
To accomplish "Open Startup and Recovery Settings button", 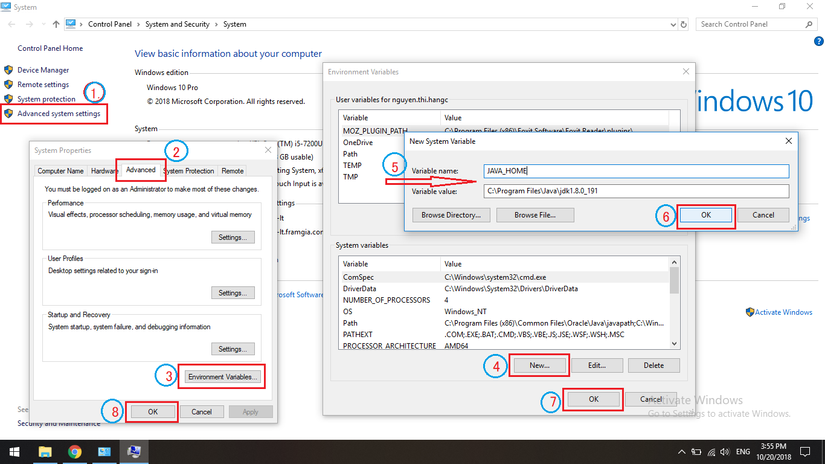I will point(233,349).
